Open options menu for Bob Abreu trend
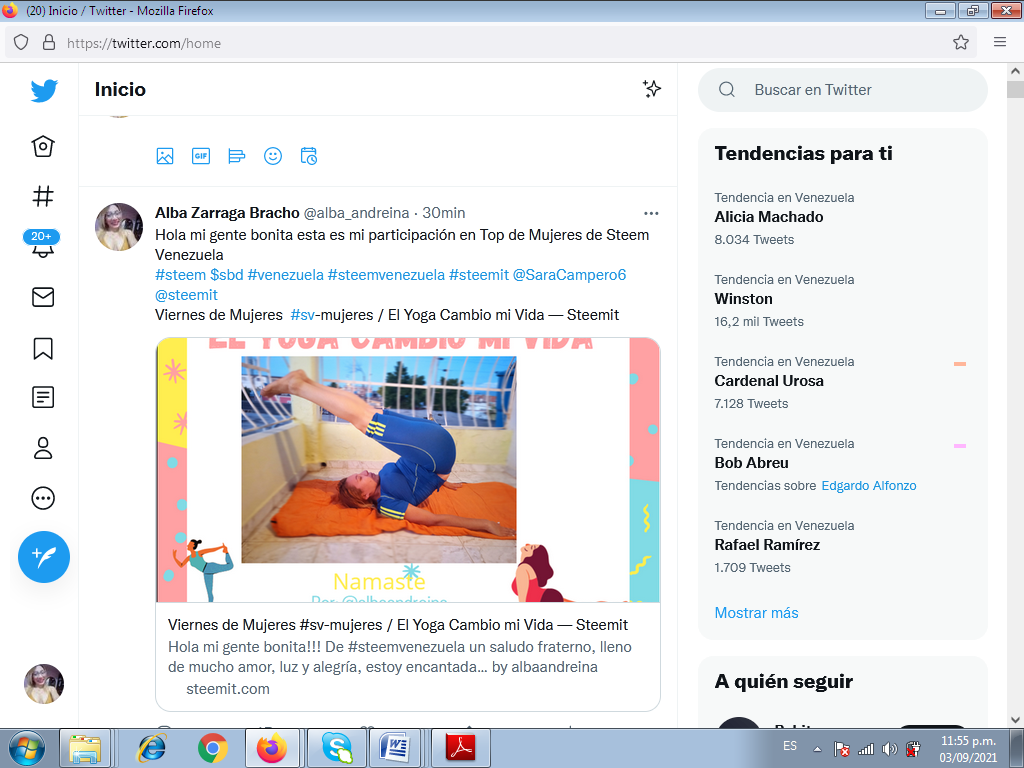 point(959,446)
